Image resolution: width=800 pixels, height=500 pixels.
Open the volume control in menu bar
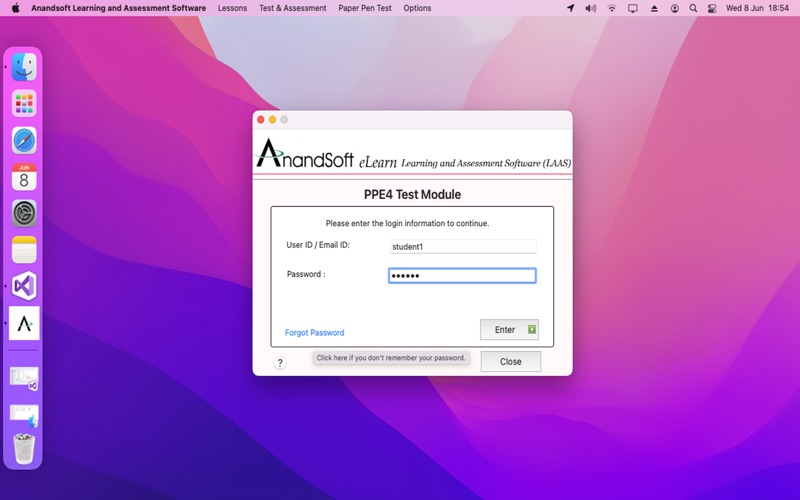coord(591,8)
